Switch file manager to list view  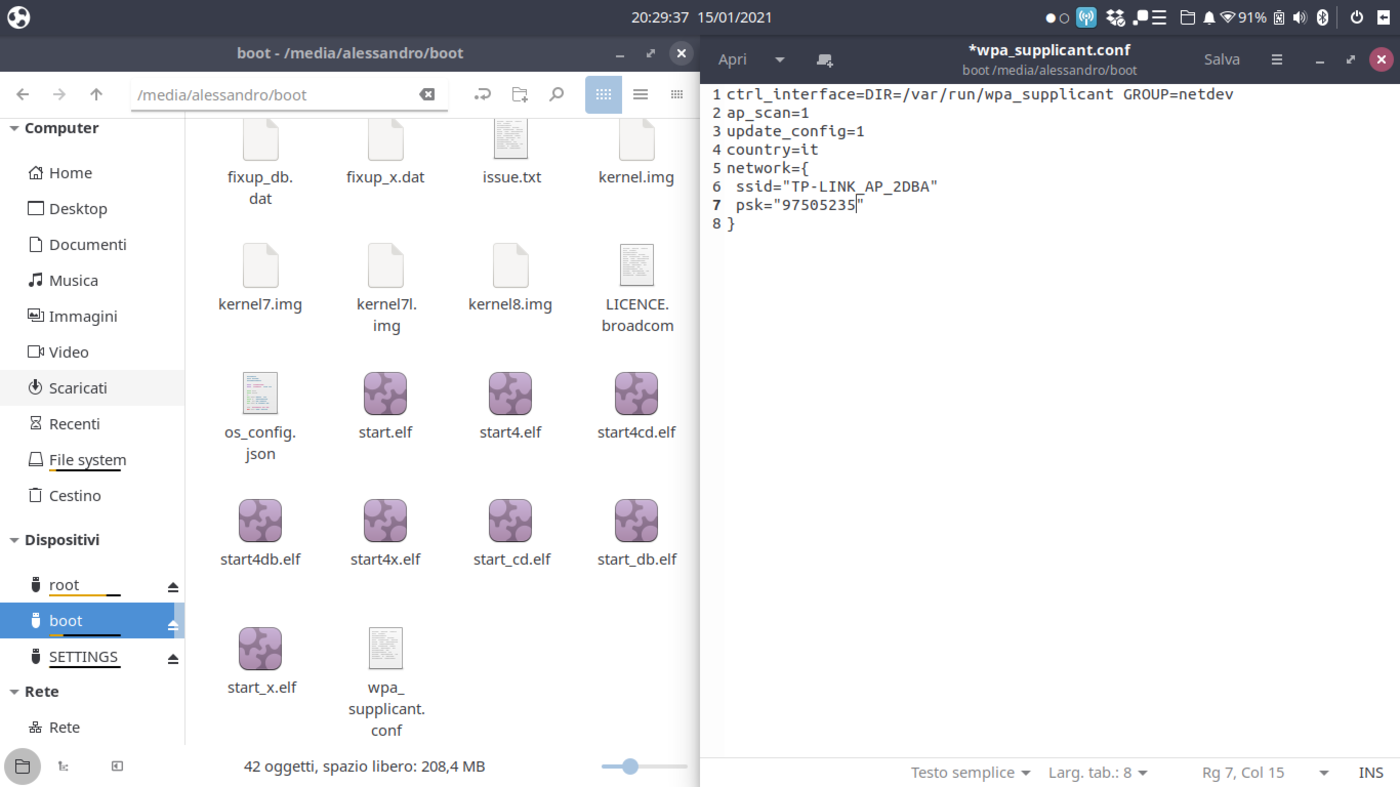coord(640,94)
